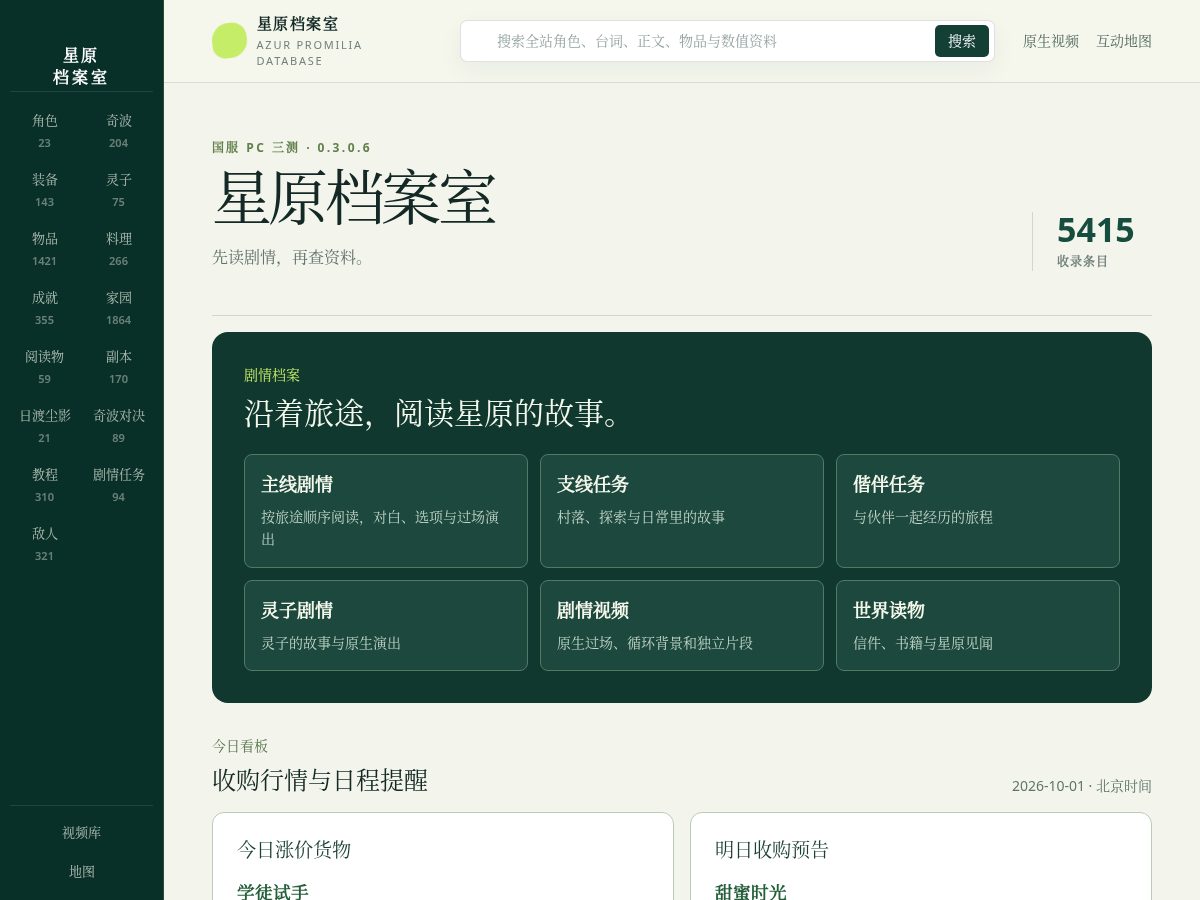
Task: Select 教程 in the sidebar
Action: pyautogui.click(x=45, y=485)
